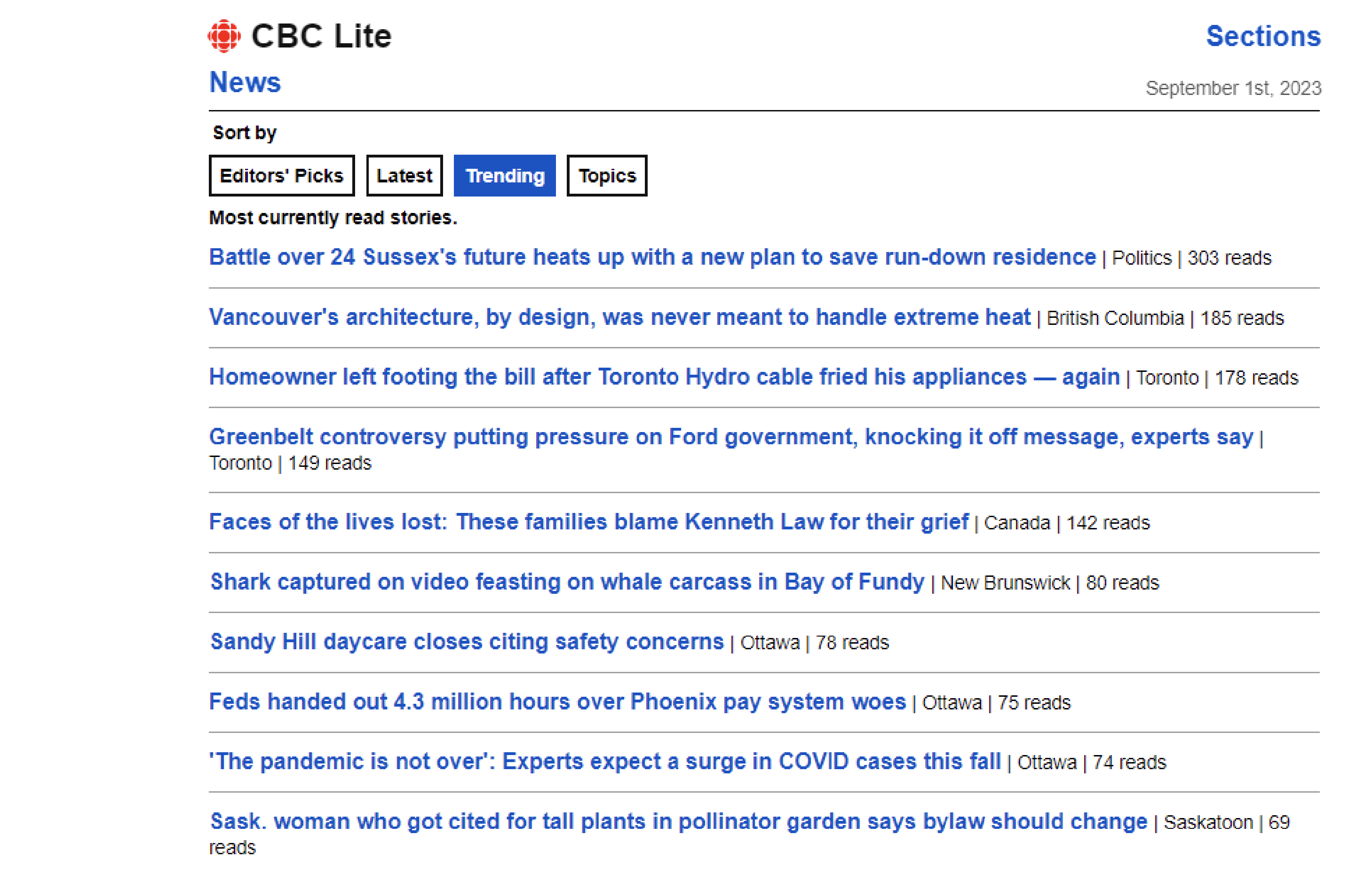The height and width of the screenshot is (874, 1372).
Task: Sort stories by Topics
Action: pos(606,176)
